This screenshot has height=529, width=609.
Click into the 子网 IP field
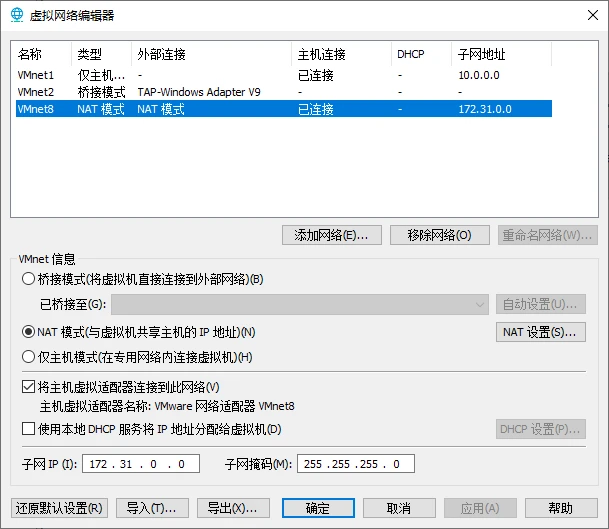(141, 464)
